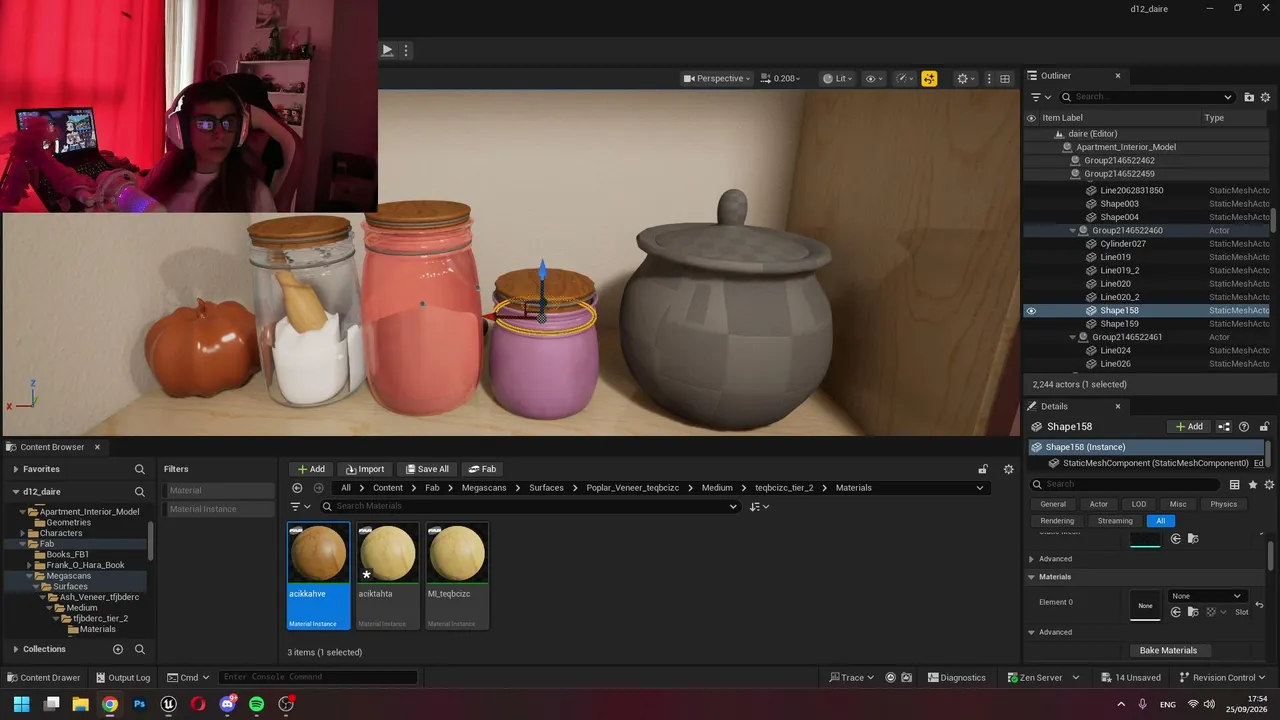The height and width of the screenshot is (720, 1280).
Task: Toggle visibility eye for Shape158
Action: pos(1031,310)
